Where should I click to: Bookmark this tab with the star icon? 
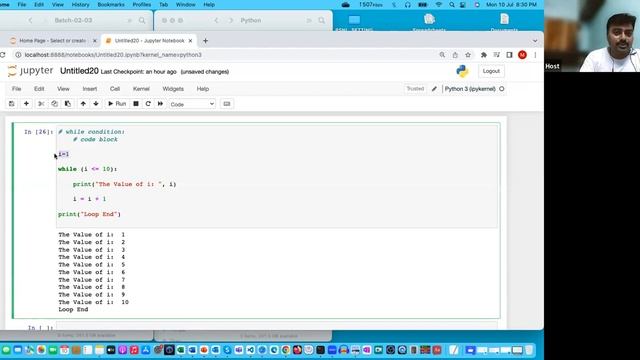click(x=468, y=55)
